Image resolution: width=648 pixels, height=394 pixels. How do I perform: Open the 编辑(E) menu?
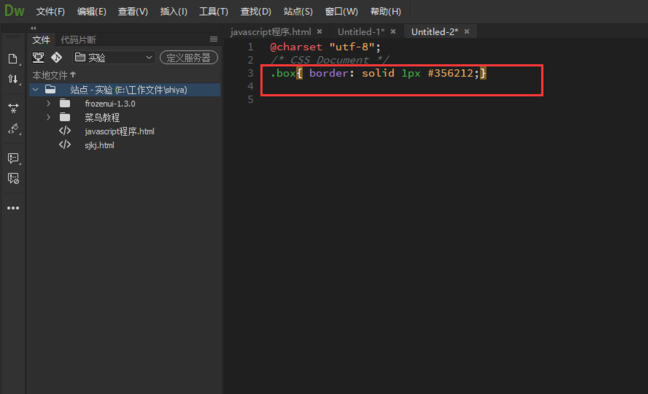91,12
